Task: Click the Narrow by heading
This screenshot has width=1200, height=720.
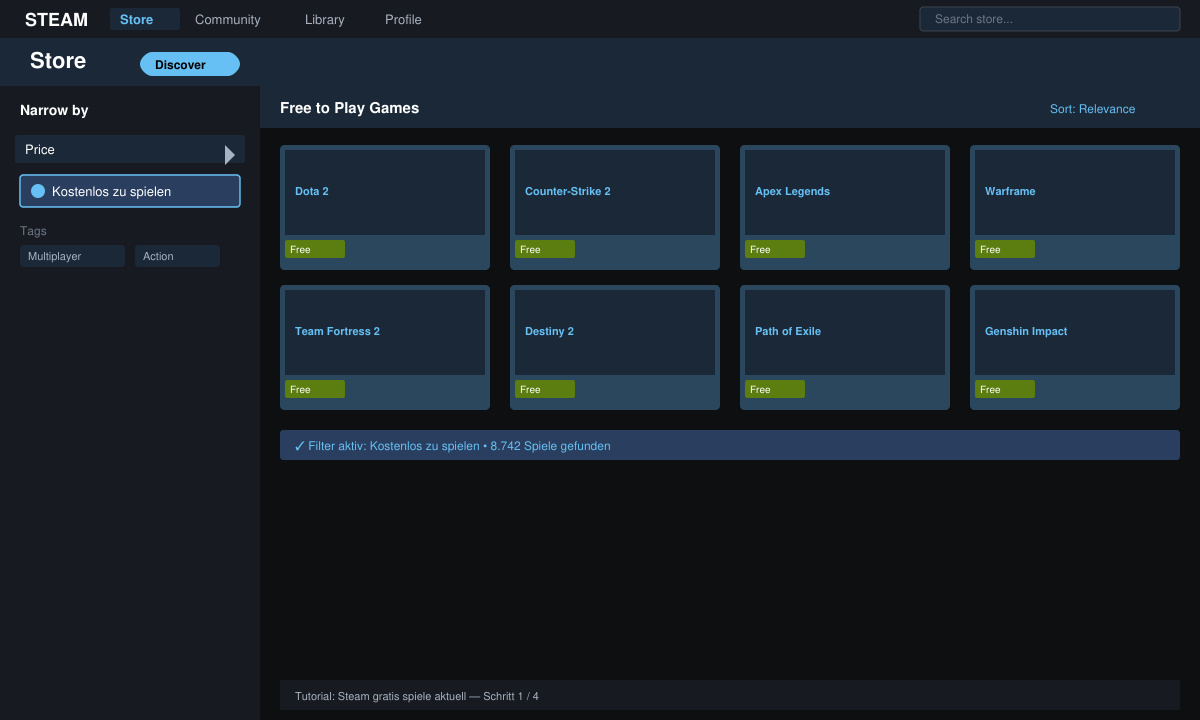Action: [54, 110]
